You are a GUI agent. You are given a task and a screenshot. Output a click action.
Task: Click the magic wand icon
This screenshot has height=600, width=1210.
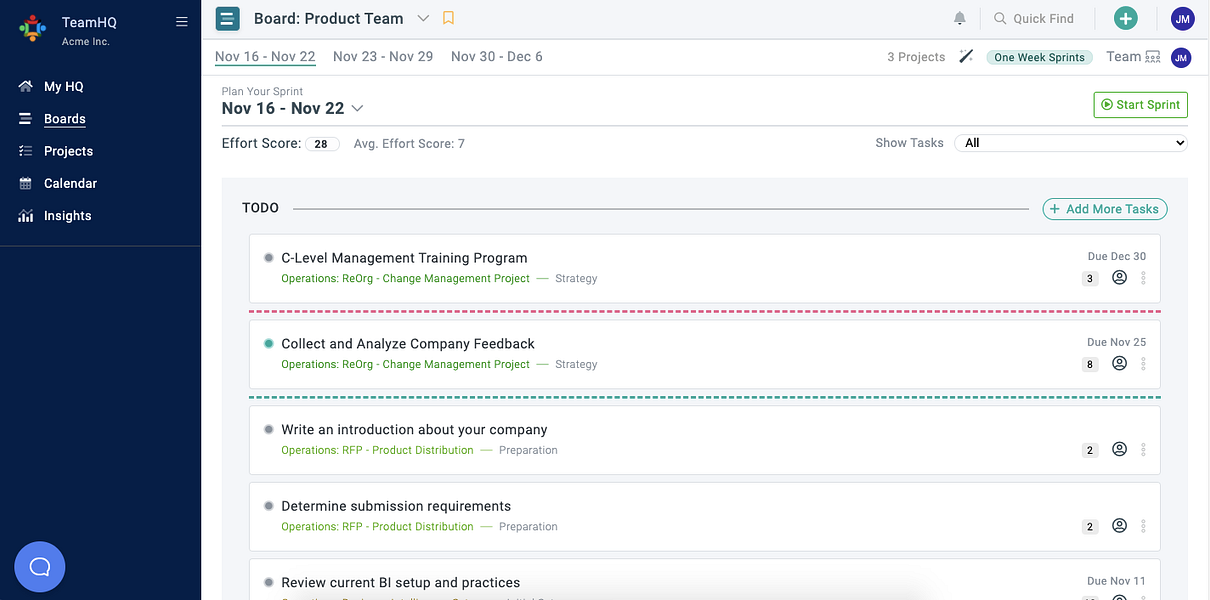[x=966, y=57]
